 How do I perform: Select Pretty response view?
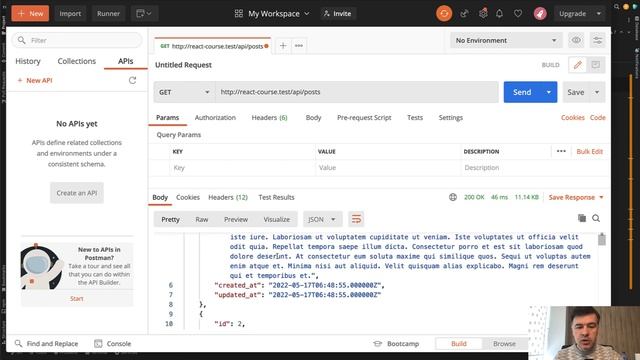(x=170, y=219)
